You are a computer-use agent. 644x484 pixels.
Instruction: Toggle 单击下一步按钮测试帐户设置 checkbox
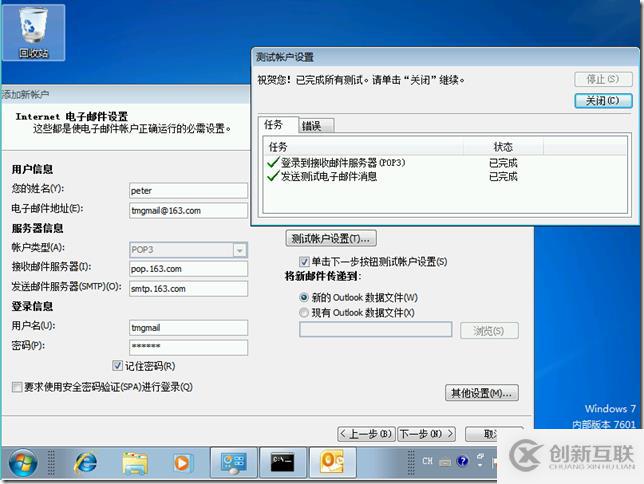(x=304, y=261)
